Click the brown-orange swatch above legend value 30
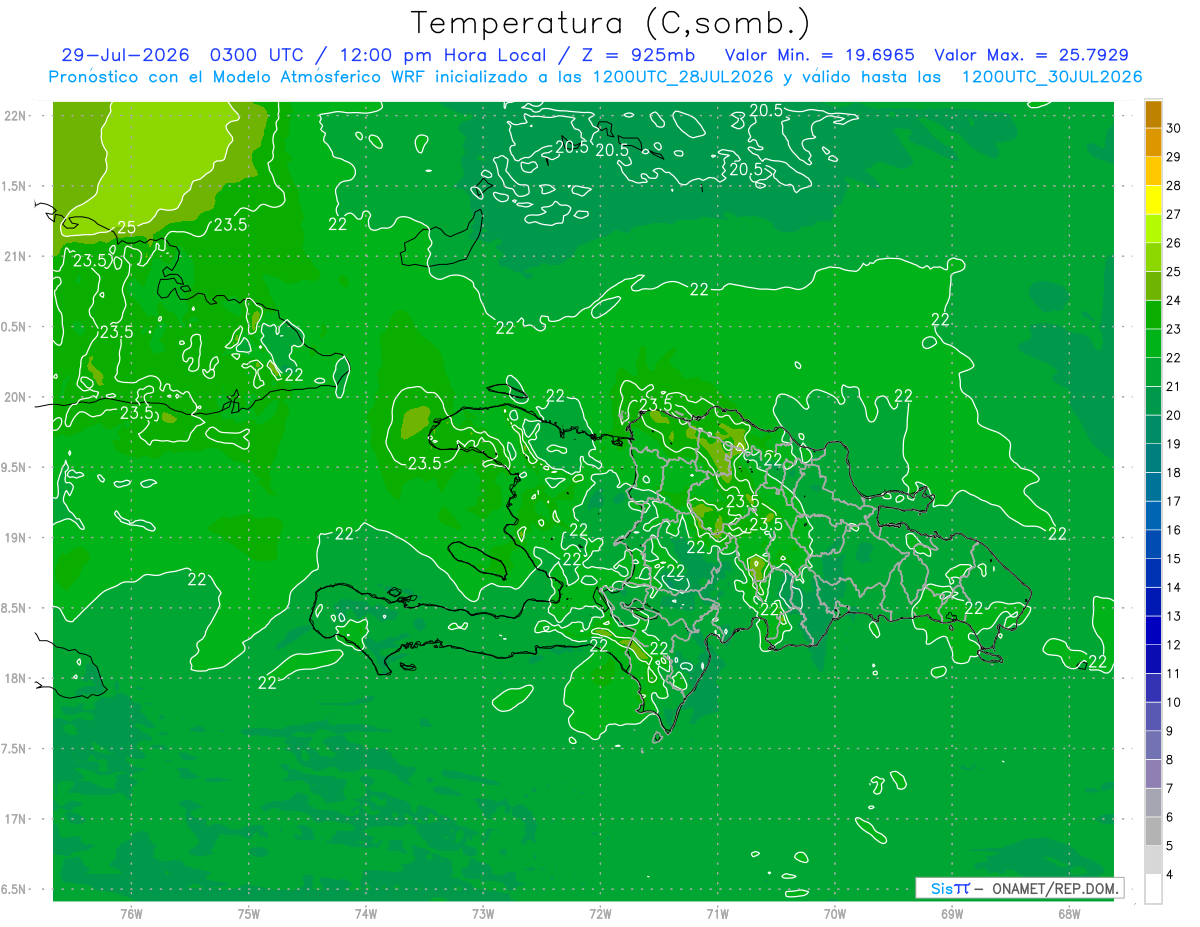This screenshot has width=1200, height=927. coord(1153,114)
